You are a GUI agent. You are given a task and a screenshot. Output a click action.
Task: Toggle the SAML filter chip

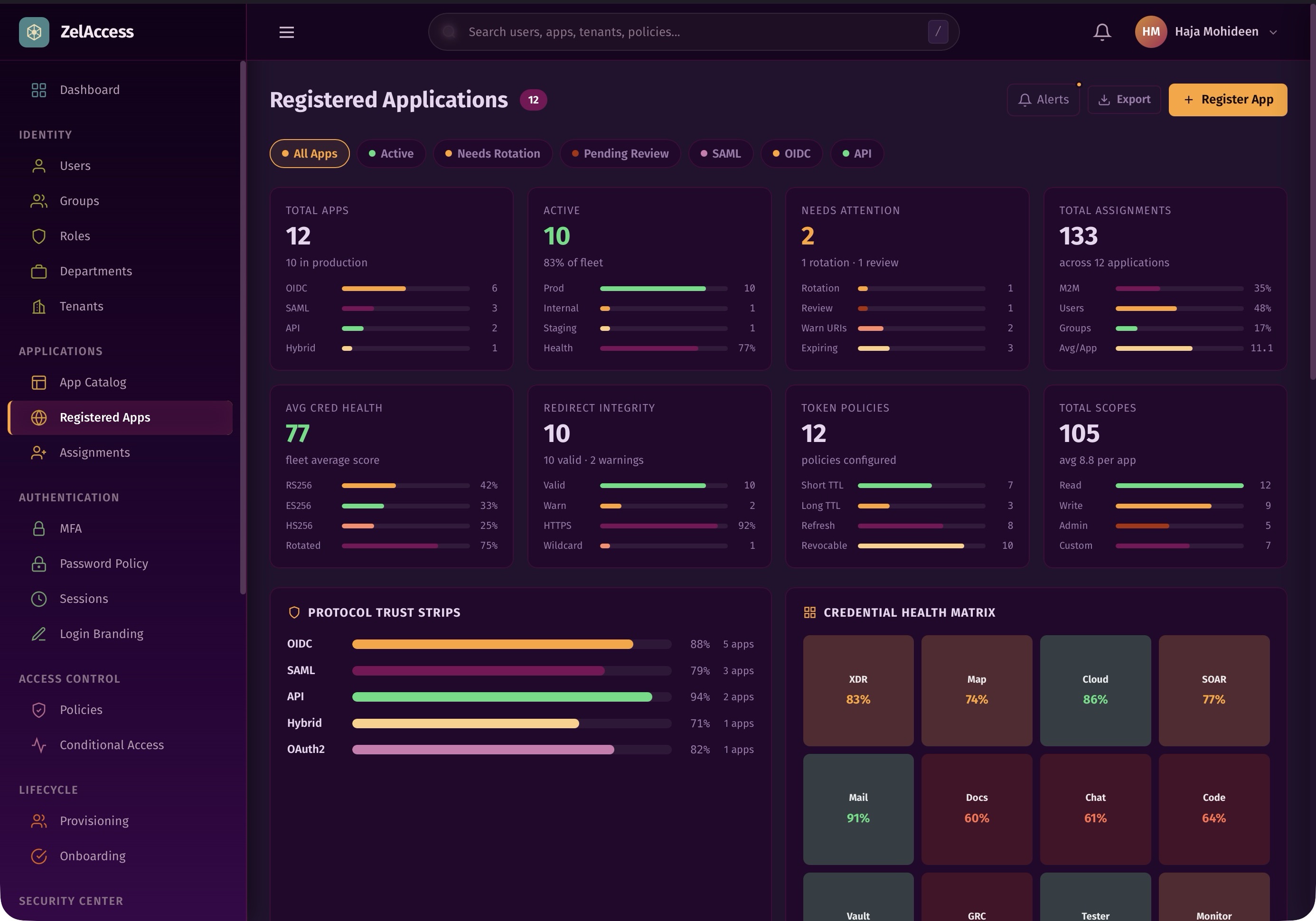(x=721, y=154)
